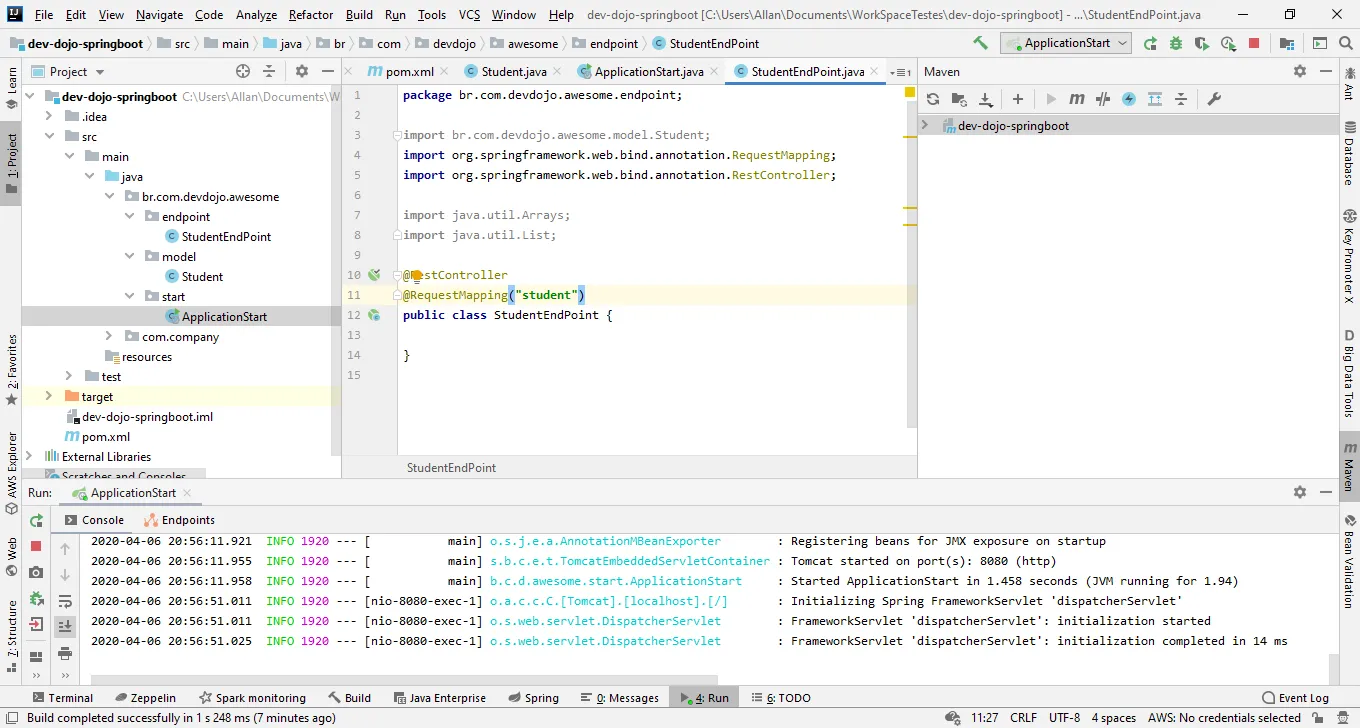Open the Refactor menu

pyautogui.click(x=310, y=15)
